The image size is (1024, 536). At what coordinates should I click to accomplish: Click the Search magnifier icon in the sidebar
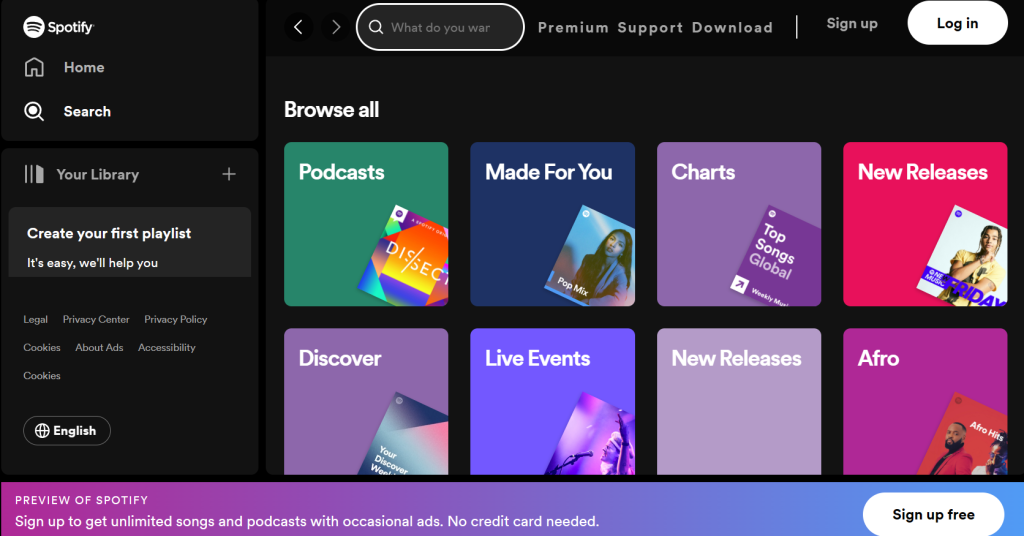(34, 112)
